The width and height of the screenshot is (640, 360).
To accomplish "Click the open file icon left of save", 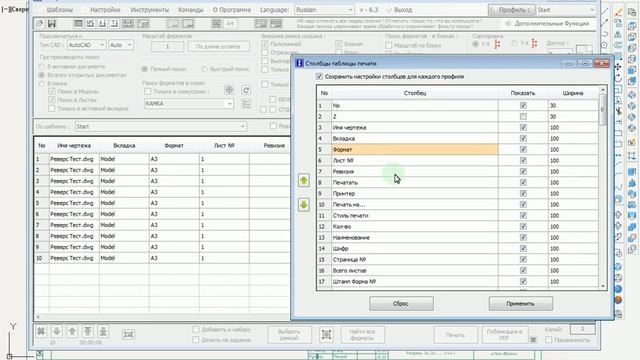I will pos(40,24).
